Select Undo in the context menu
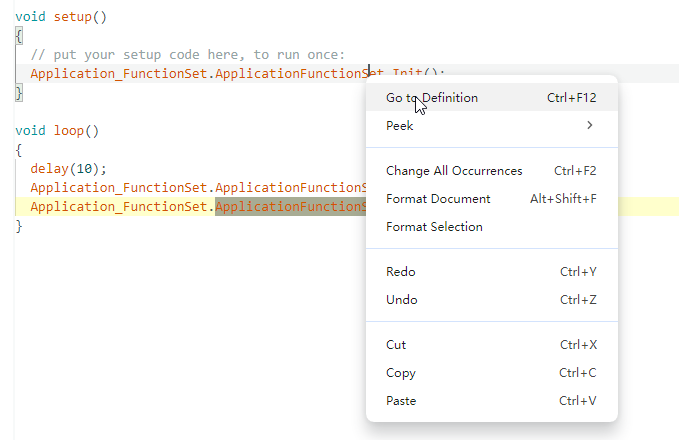Viewport: 679px width, 440px height. pos(491,300)
